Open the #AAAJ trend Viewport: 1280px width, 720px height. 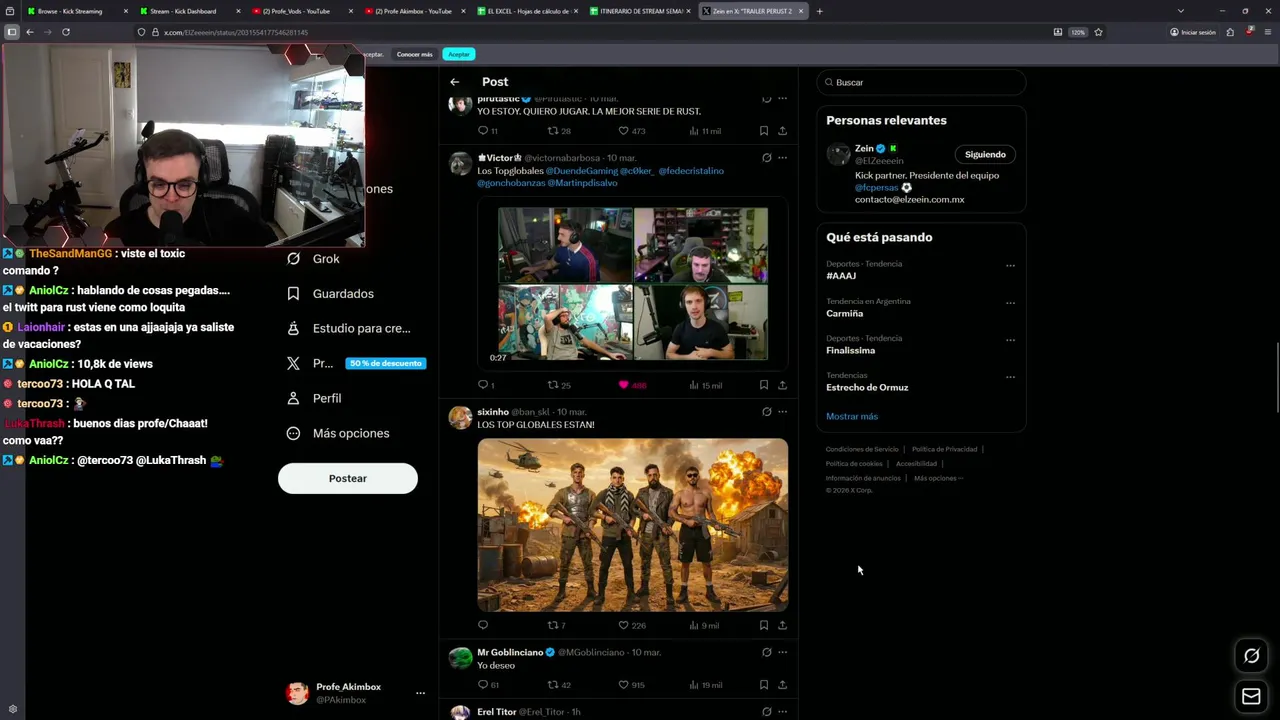[841, 276]
